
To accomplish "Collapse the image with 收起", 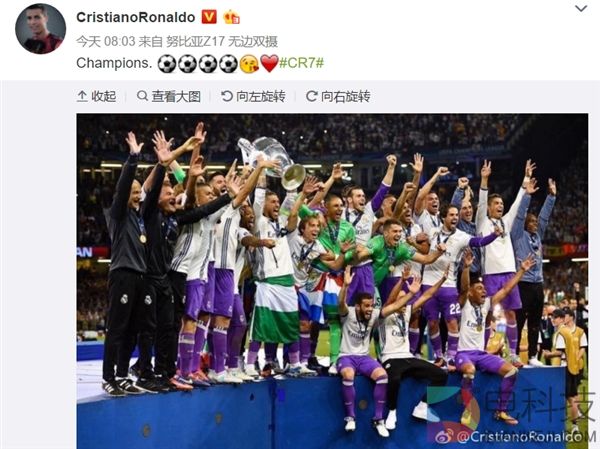I will click(96, 96).
